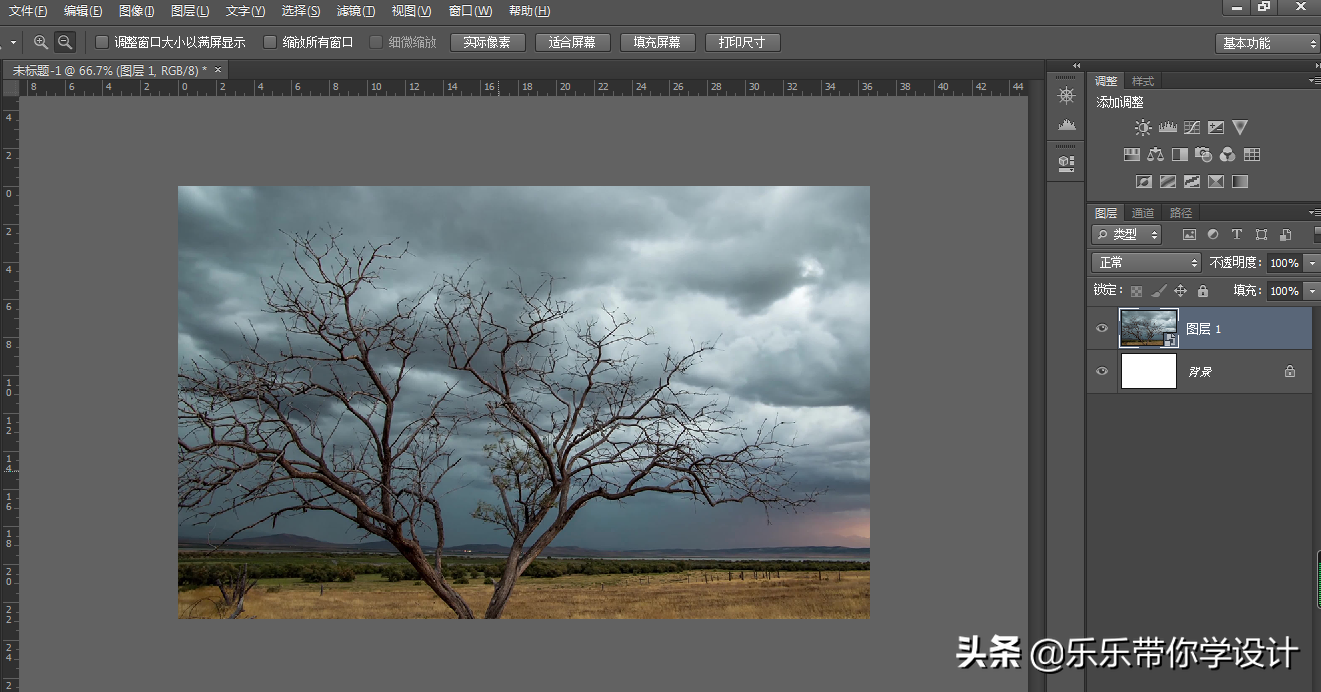This screenshot has width=1321, height=692.
Task: Open the tool preset picker arrow
Action: click(13, 42)
